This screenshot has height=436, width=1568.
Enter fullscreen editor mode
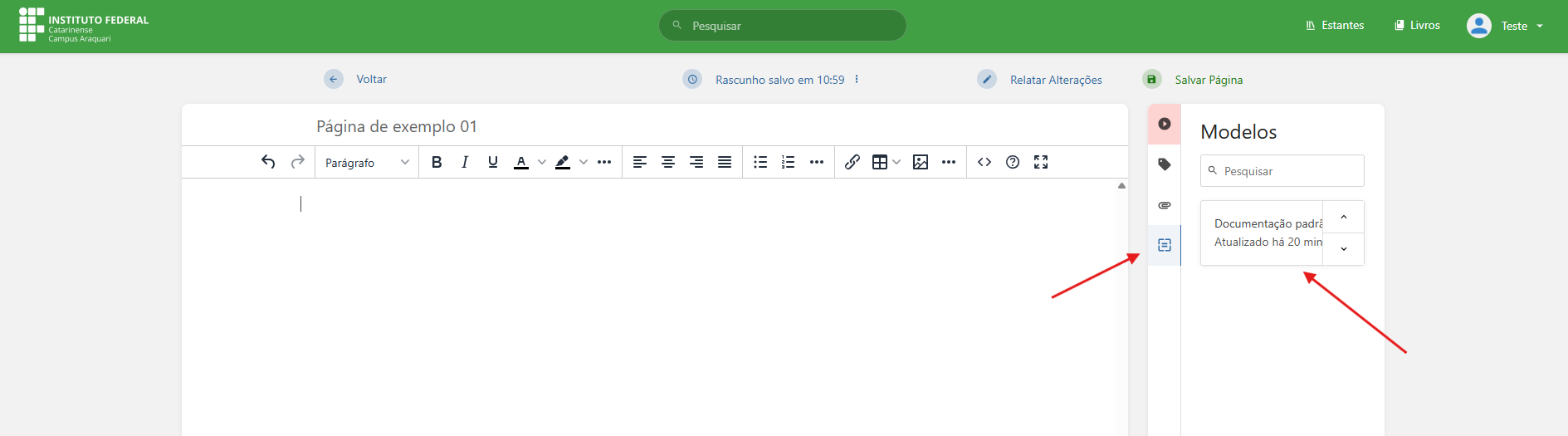[x=1041, y=162]
